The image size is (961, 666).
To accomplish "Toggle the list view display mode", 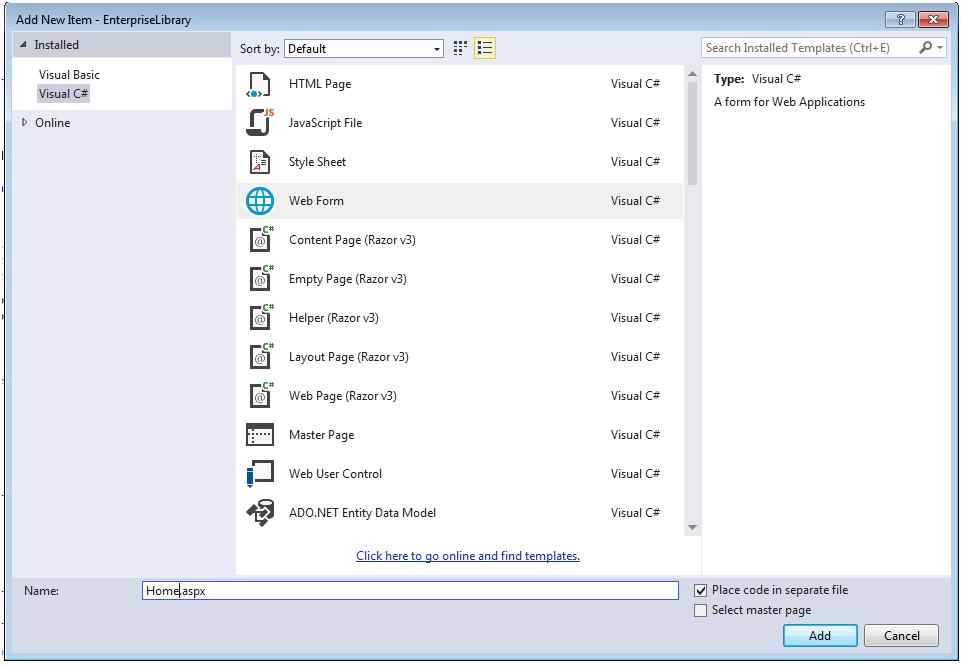I will [484, 47].
